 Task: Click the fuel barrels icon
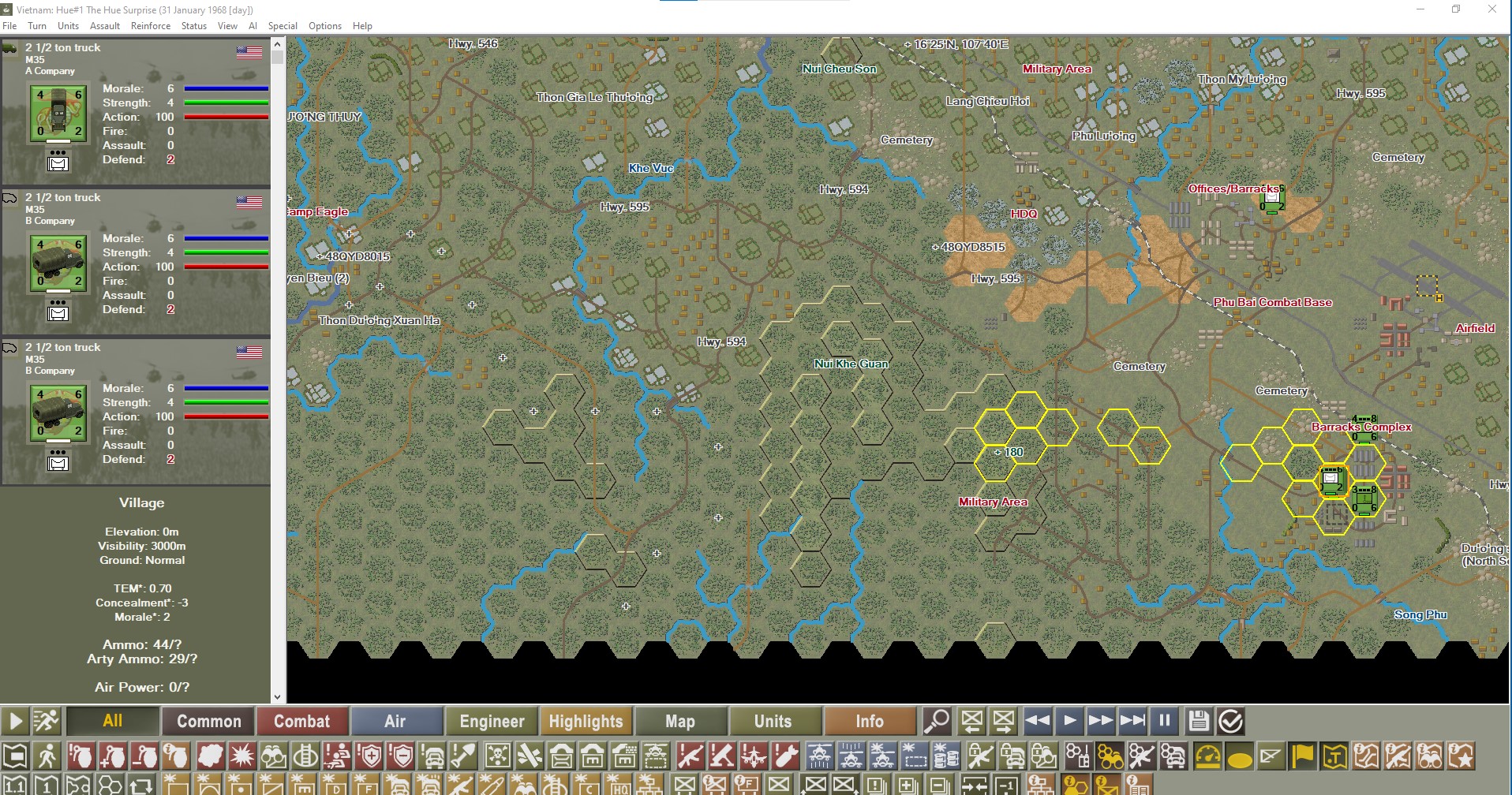pos(947,756)
